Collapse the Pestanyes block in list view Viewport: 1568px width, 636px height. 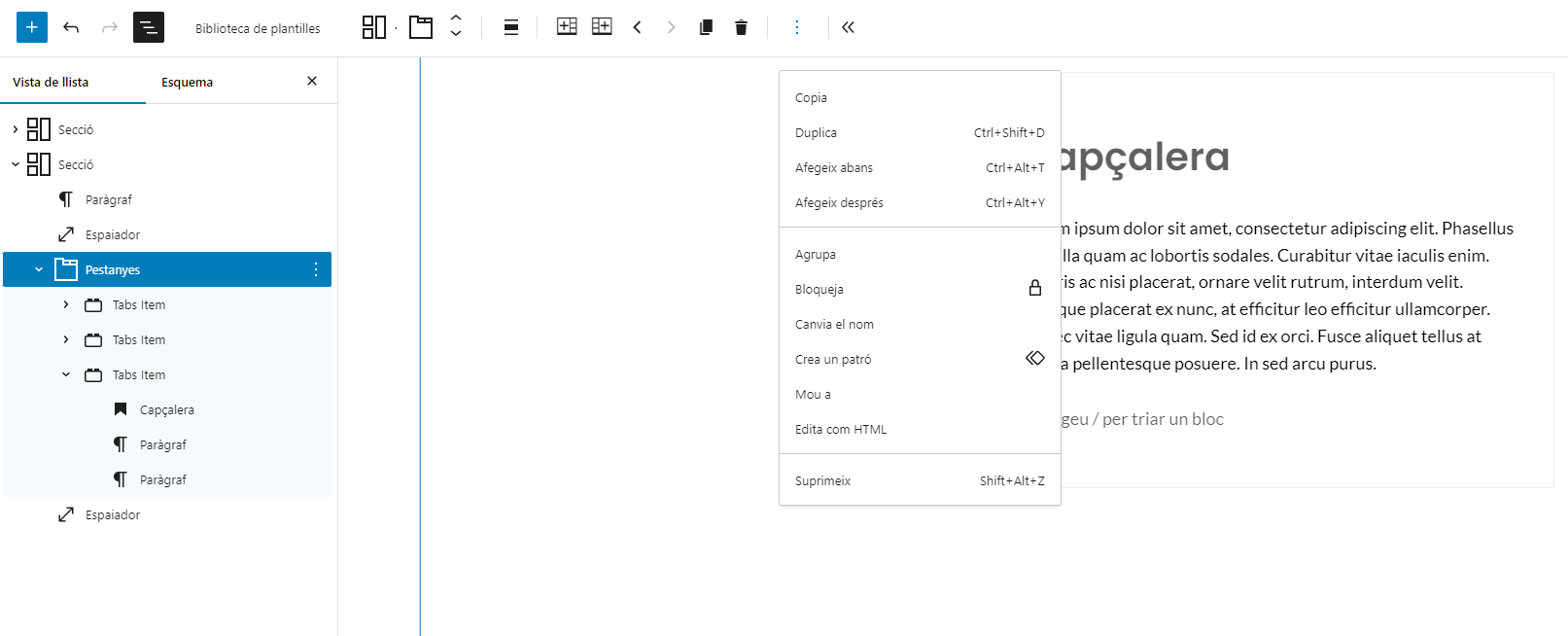pos(39,269)
